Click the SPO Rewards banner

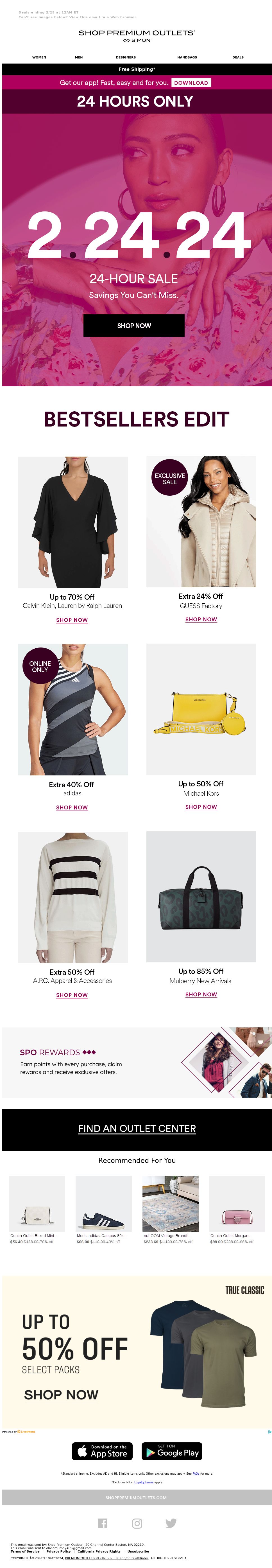(137, 1062)
